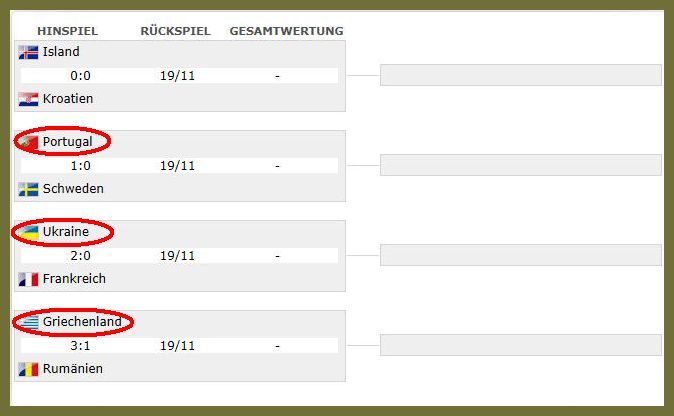674x416 pixels.
Task: Click the 3:1 Griechenland–Rumänien score
Action: [x=80, y=346]
